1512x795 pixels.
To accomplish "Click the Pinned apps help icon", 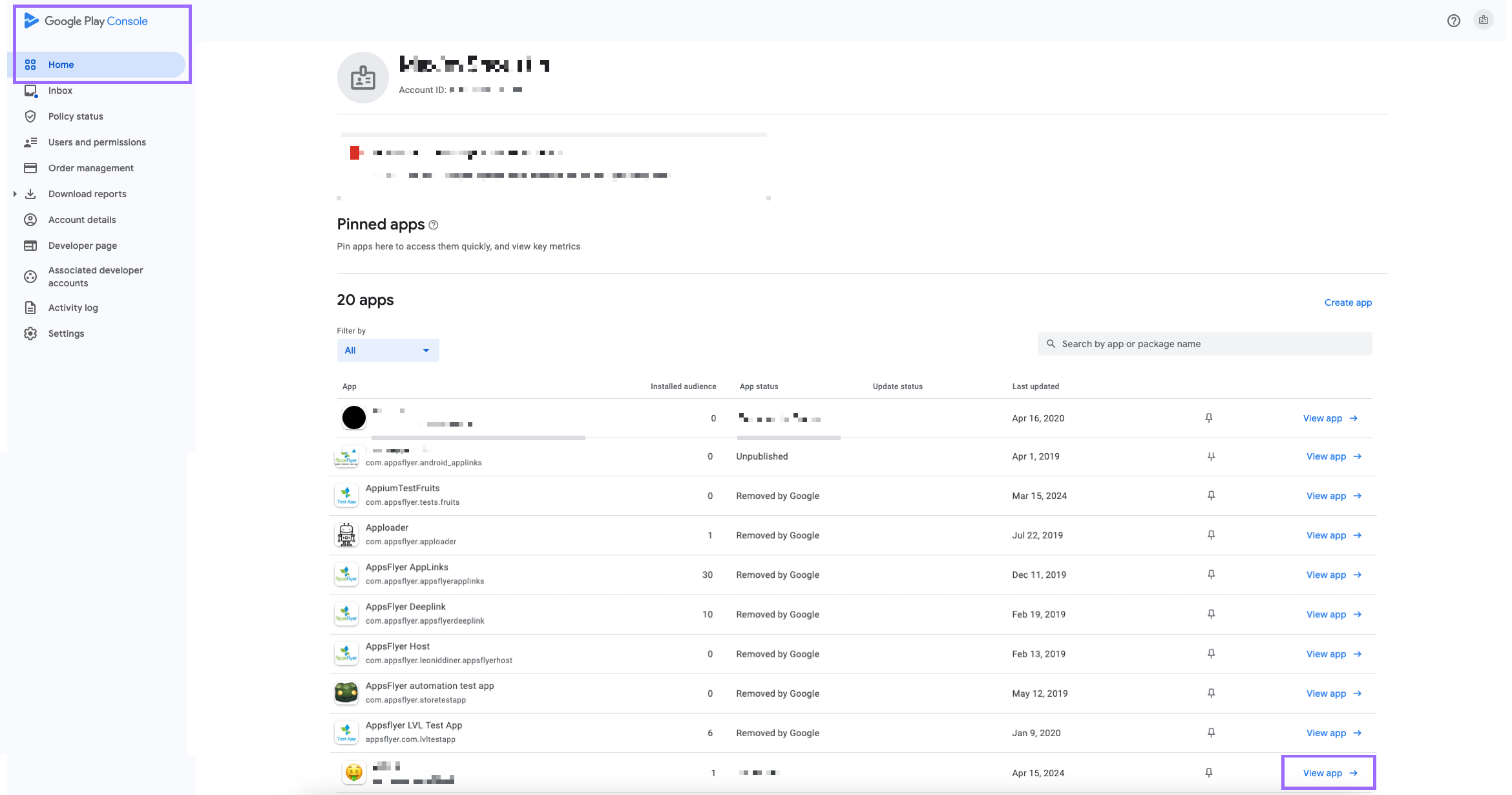I will point(434,225).
